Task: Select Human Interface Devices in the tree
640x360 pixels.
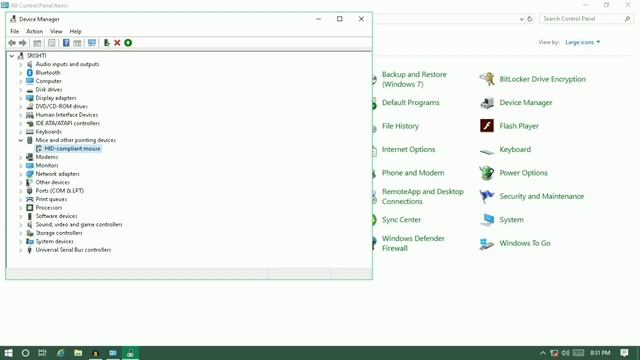Action: [67, 115]
